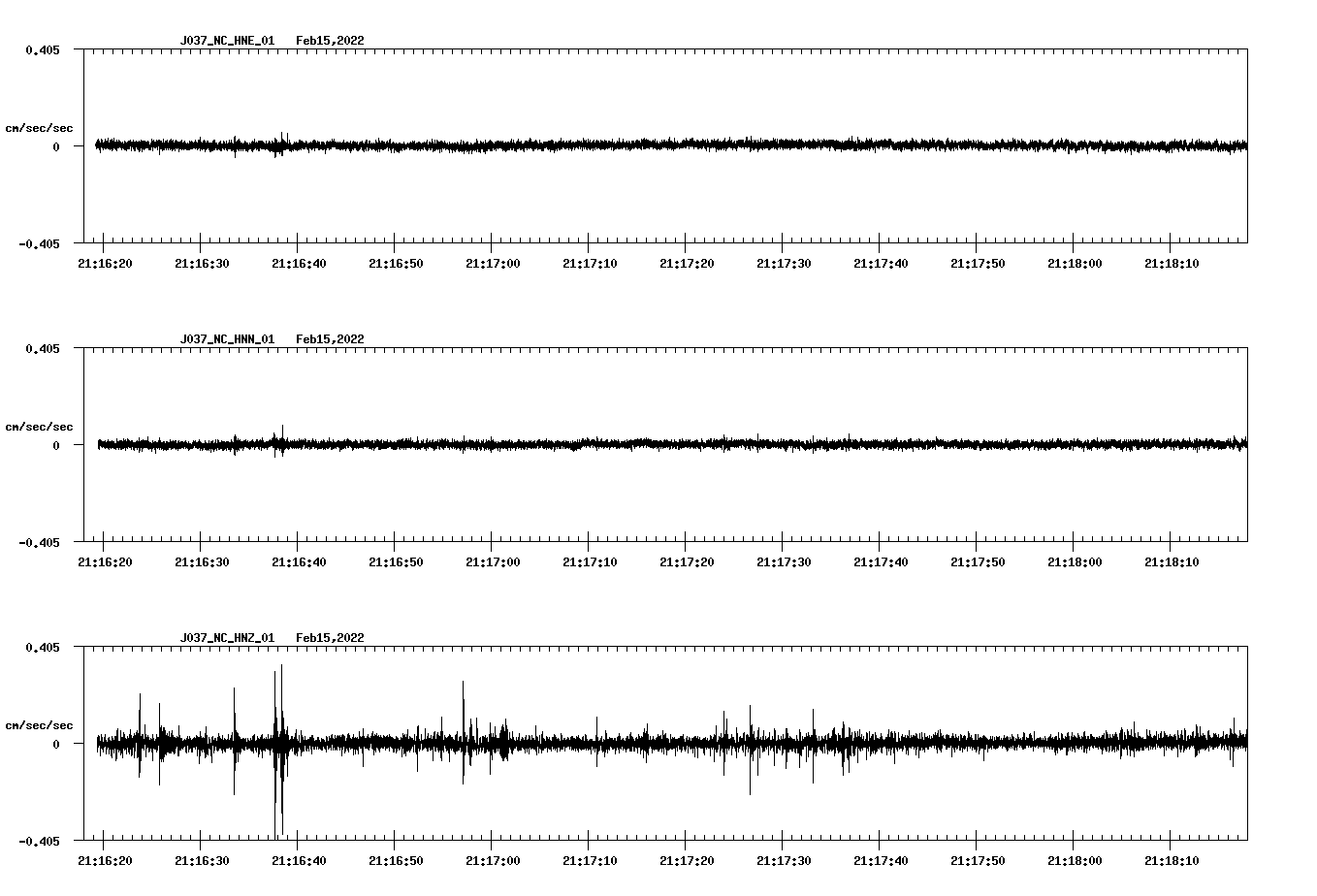Click the 21:18:10 time label under HNE plot
Viewport: 1317px width, 896px height.
click(x=1172, y=264)
